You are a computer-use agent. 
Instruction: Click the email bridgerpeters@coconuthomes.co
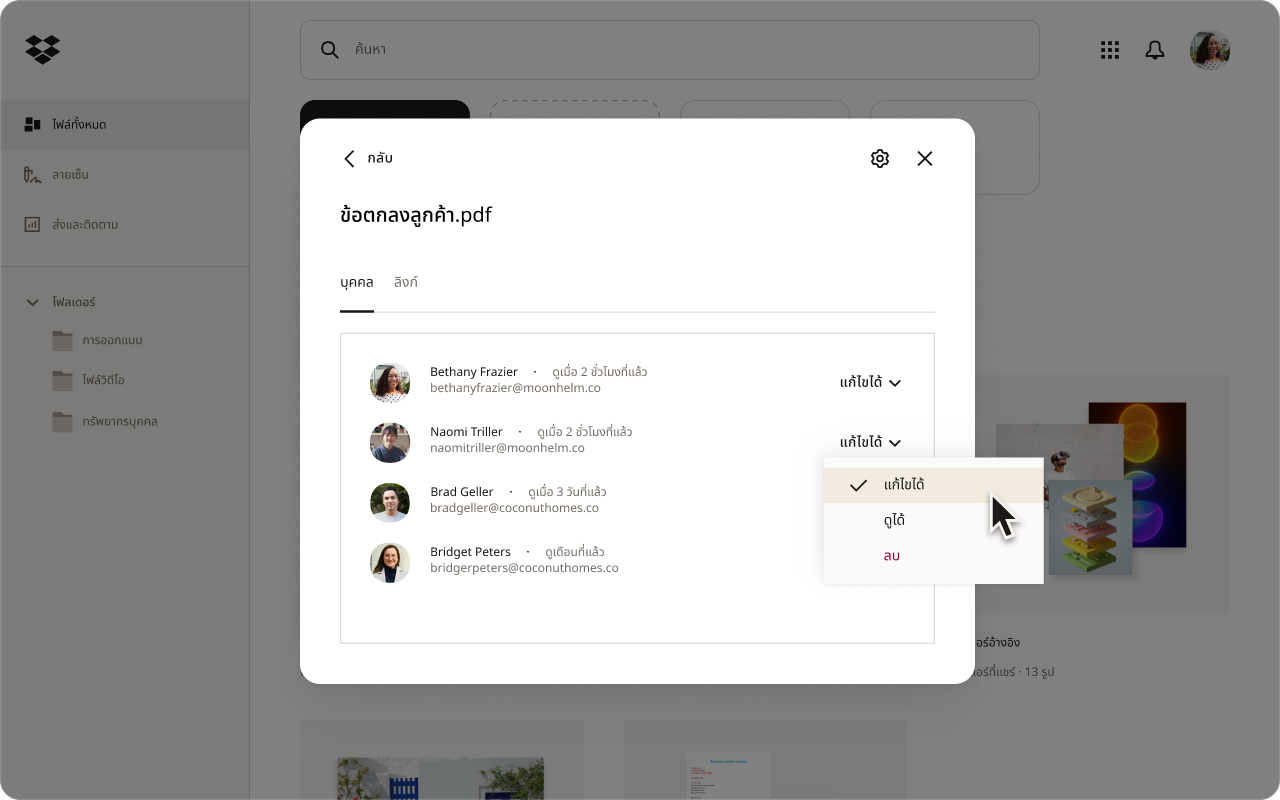(524, 568)
